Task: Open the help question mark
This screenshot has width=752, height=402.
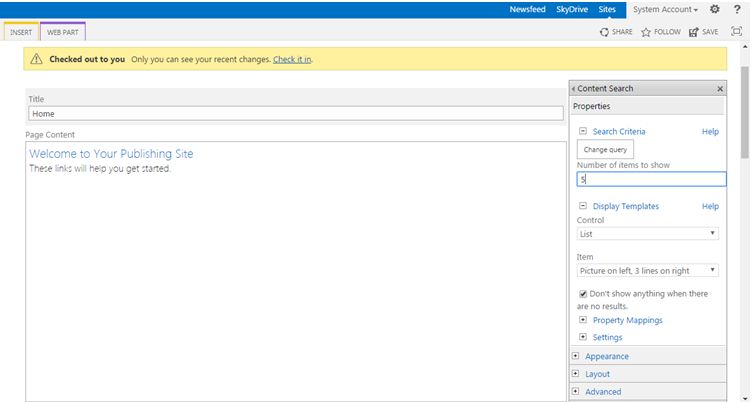Action: pyautogui.click(x=737, y=9)
